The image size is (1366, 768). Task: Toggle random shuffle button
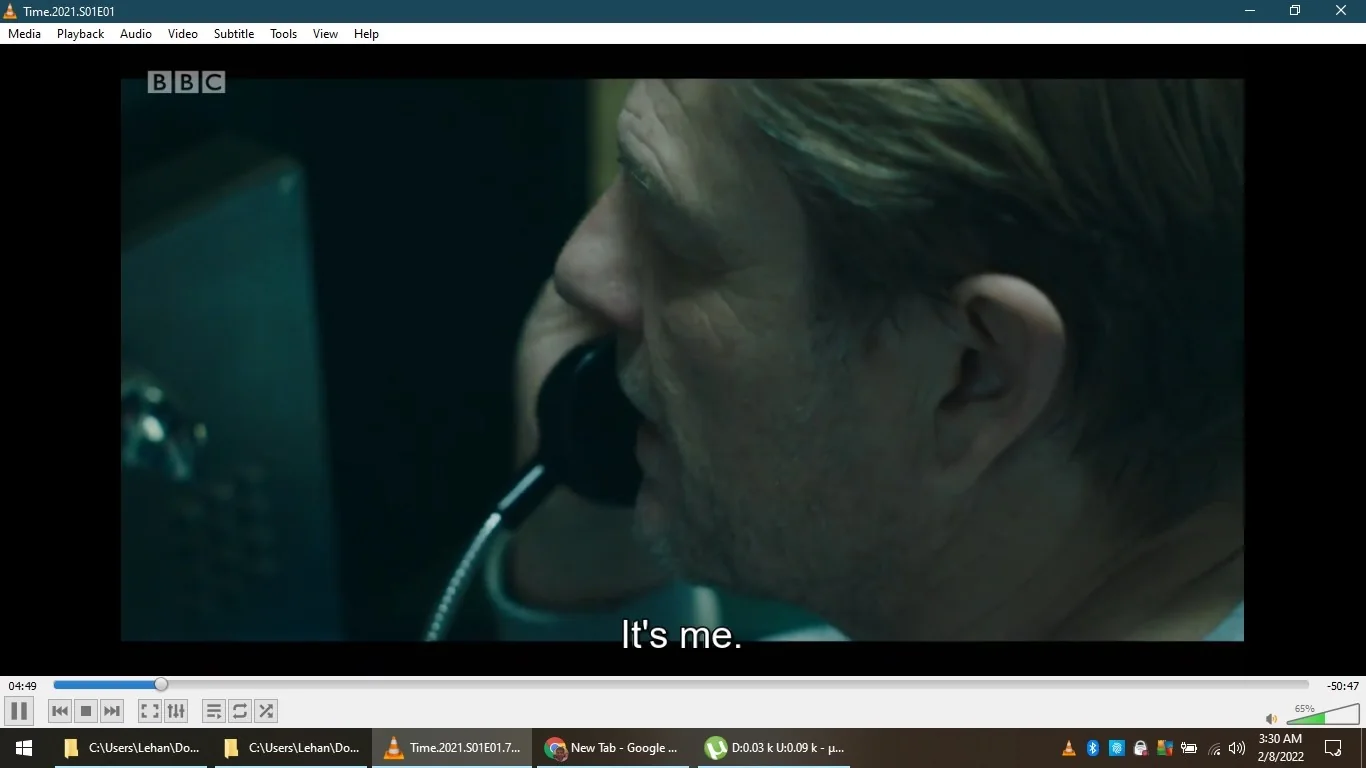coord(266,711)
